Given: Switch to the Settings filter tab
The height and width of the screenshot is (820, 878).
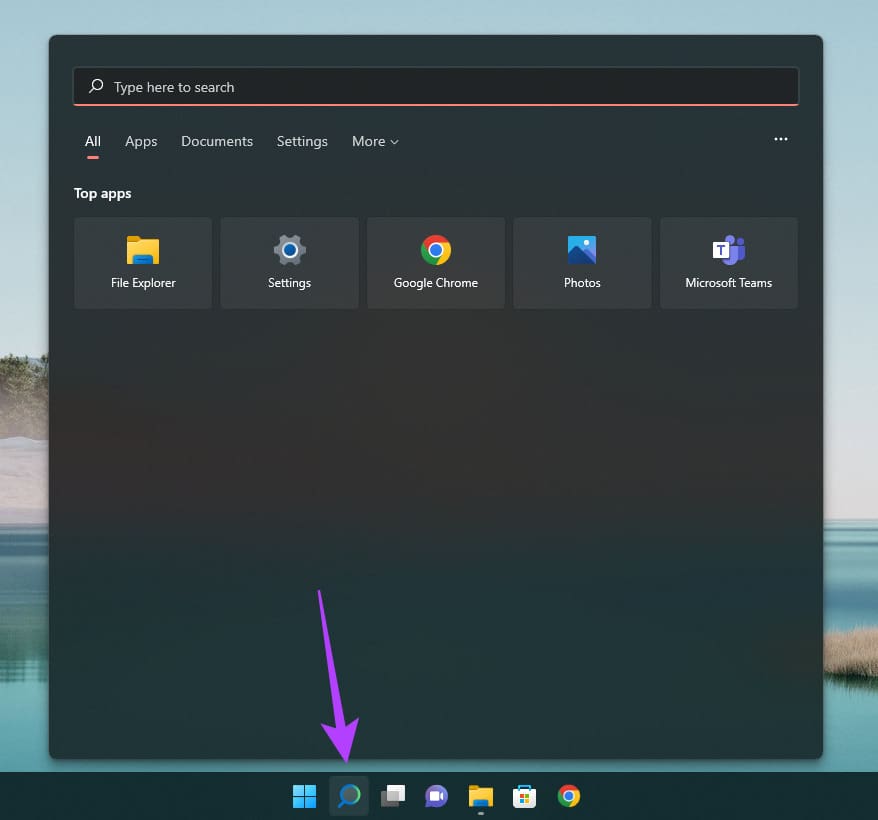Looking at the screenshot, I should (x=302, y=141).
